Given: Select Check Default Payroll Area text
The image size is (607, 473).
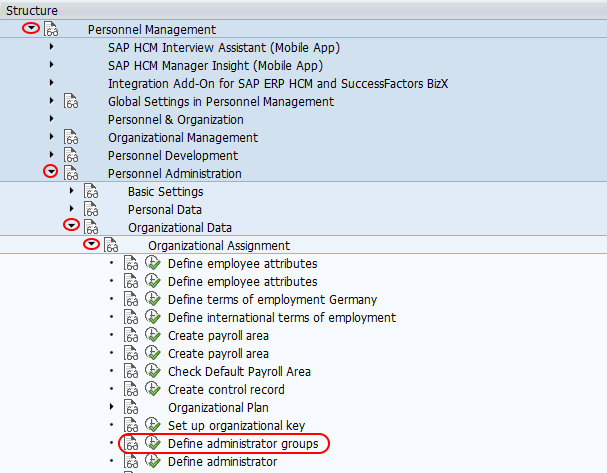Looking at the screenshot, I should (x=239, y=372).
